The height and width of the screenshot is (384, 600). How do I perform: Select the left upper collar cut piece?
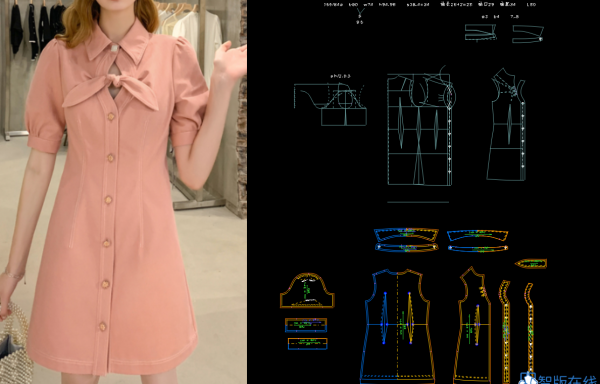pyautogui.click(x=406, y=234)
